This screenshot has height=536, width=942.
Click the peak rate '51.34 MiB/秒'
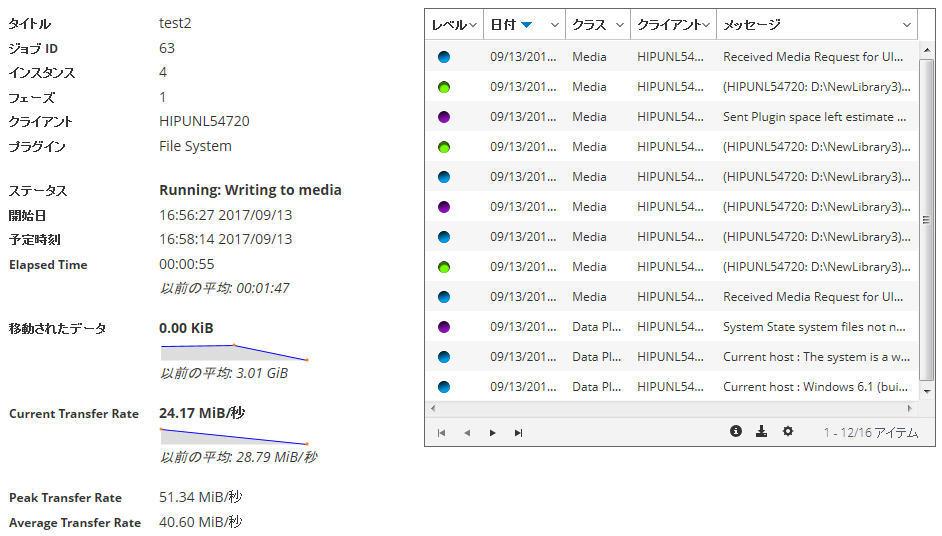click(x=201, y=498)
